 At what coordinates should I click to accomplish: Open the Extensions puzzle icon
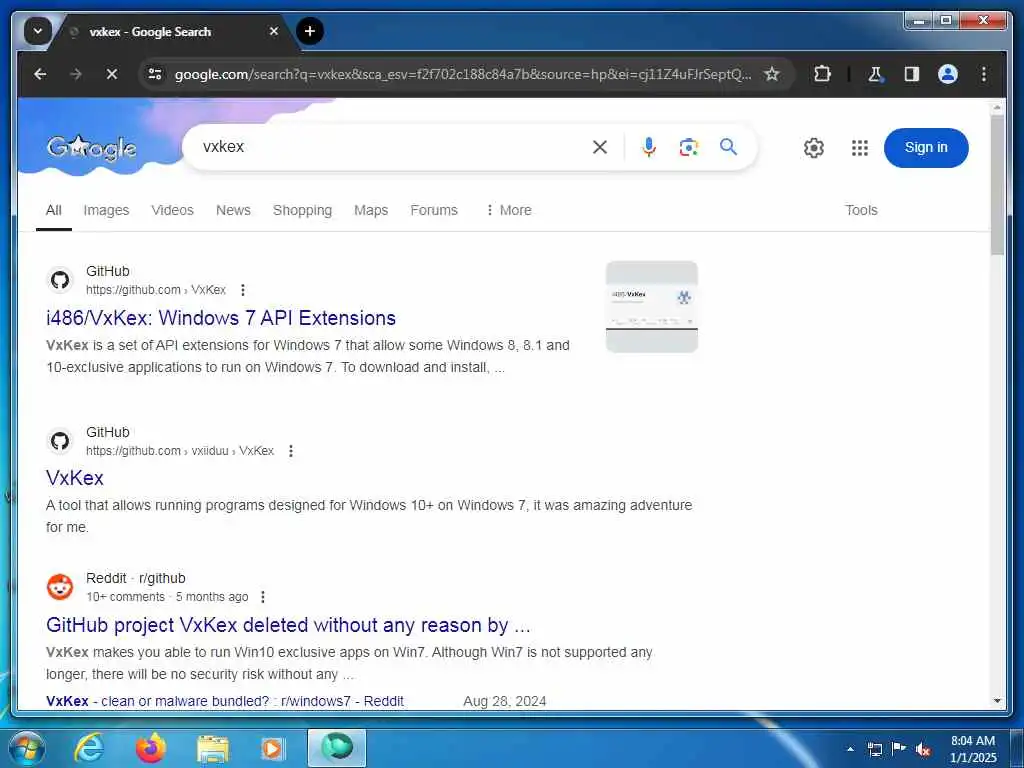(822, 74)
